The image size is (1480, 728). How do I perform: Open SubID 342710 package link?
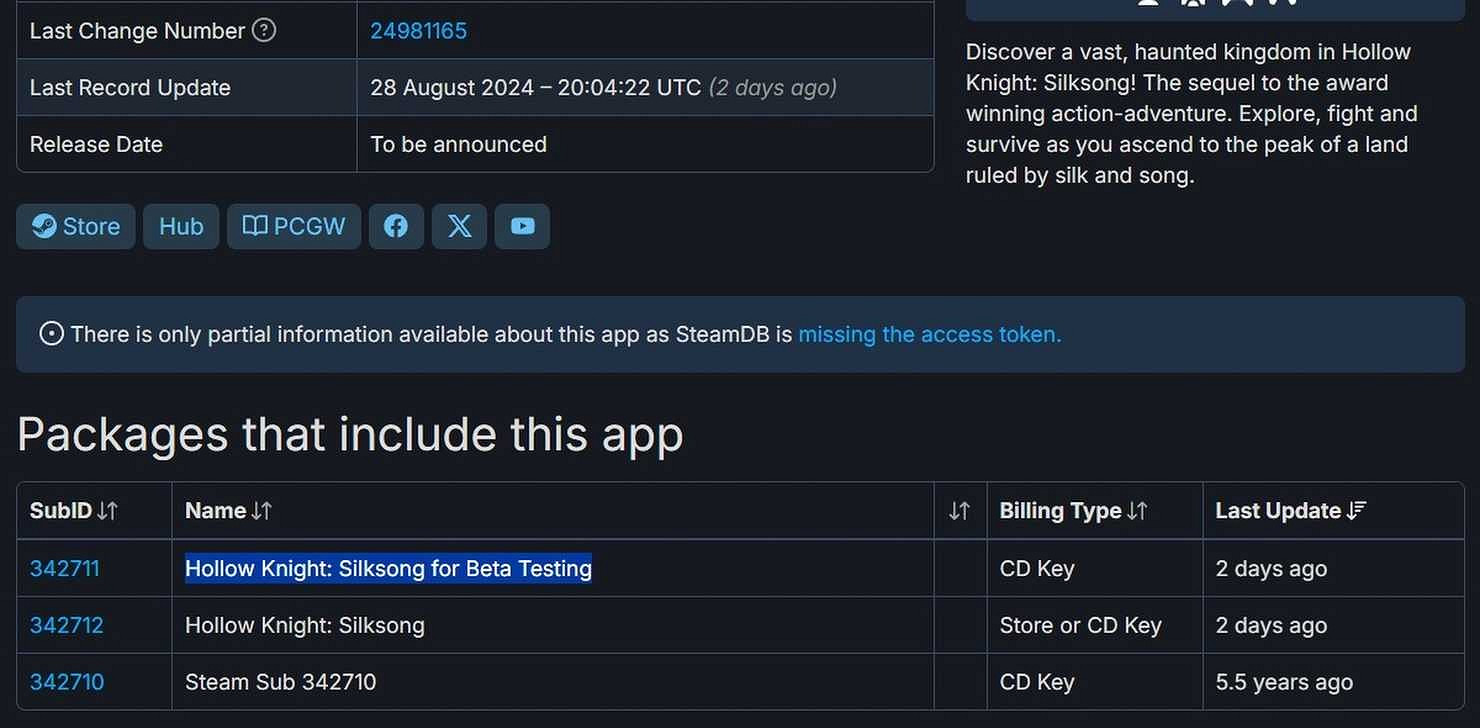pyautogui.click(x=67, y=683)
